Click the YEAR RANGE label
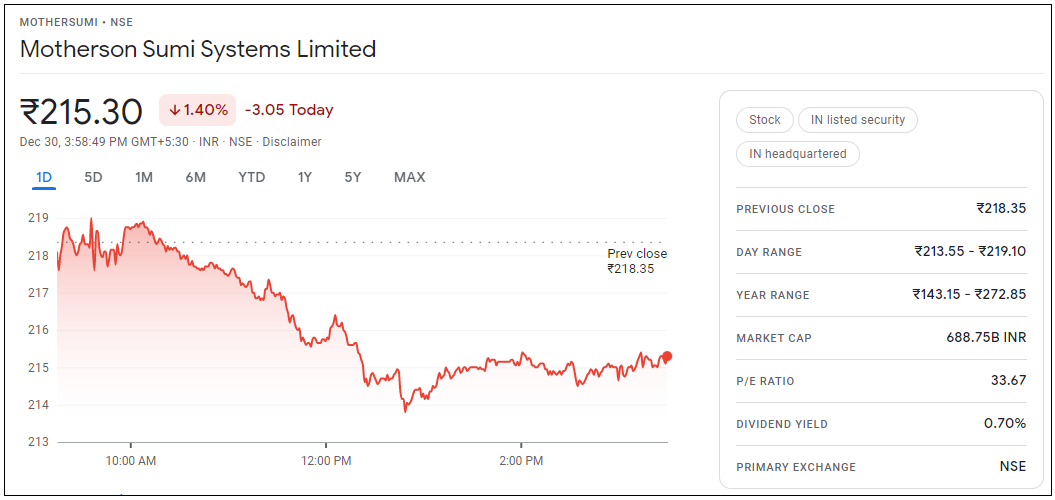Screen dimensions: 1055x500 point(773,295)
